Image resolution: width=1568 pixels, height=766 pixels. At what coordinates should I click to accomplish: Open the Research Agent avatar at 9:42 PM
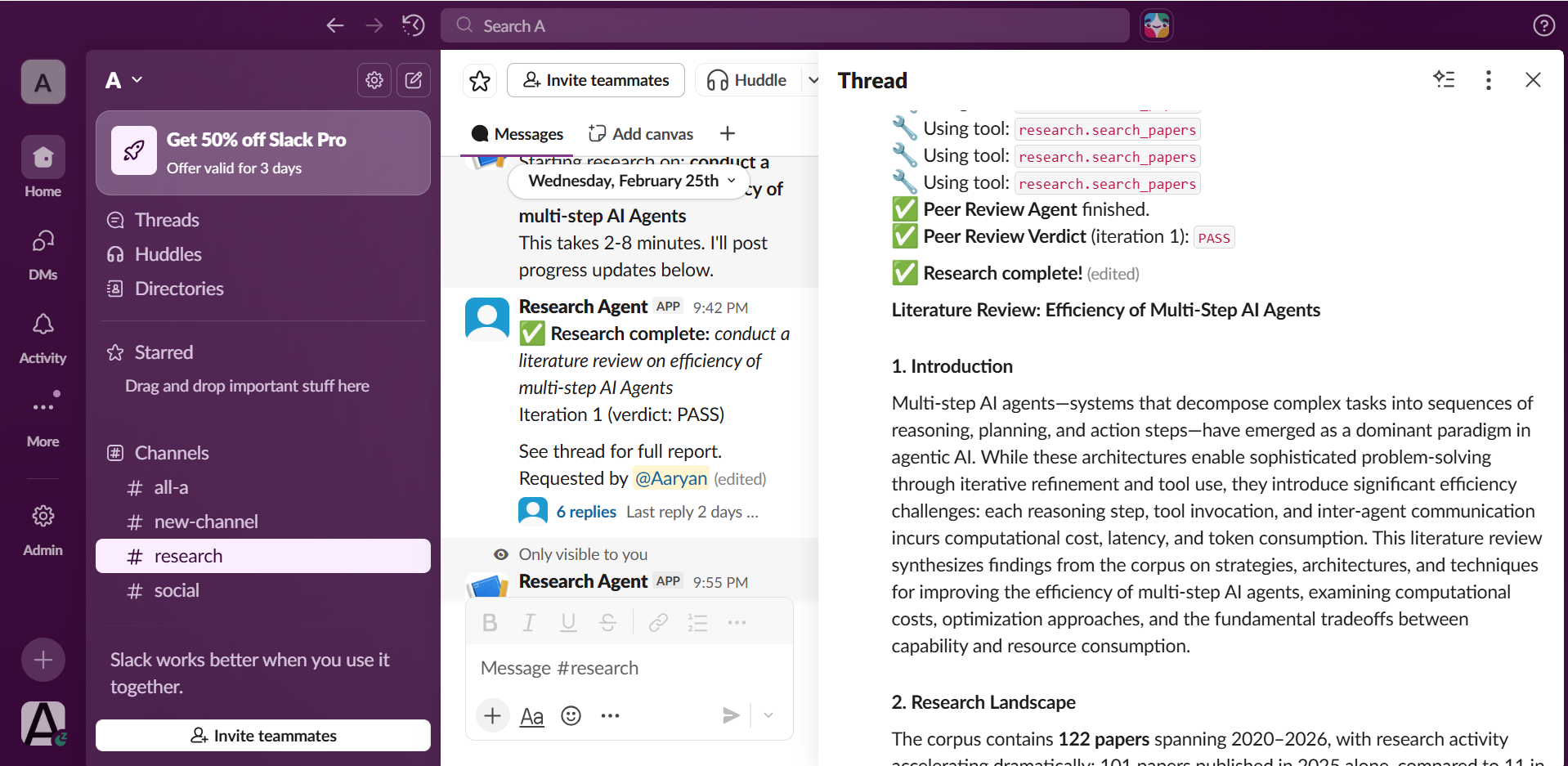click(x=487, y=318)
